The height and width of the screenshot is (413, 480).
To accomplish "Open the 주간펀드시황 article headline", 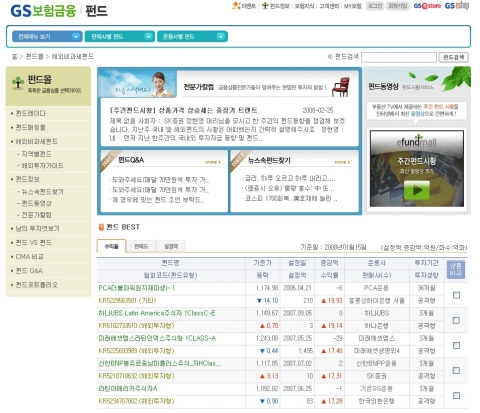I will pos(183,110).
